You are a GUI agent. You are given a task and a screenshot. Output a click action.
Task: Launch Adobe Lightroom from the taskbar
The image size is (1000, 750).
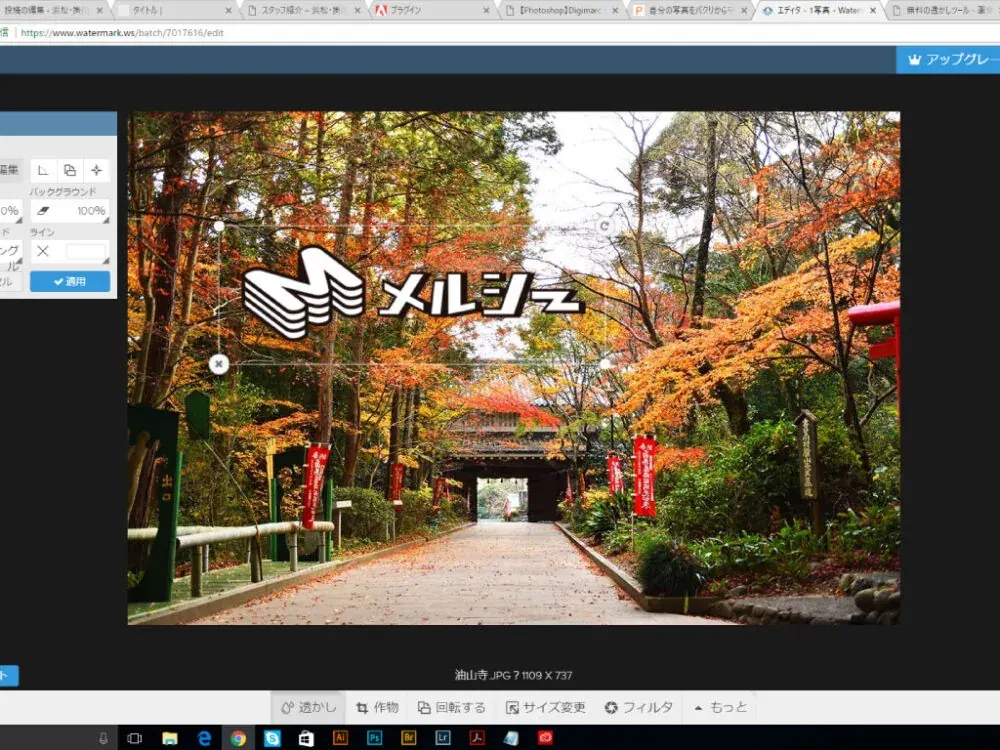pyautogui.click(x=443, y=738)
